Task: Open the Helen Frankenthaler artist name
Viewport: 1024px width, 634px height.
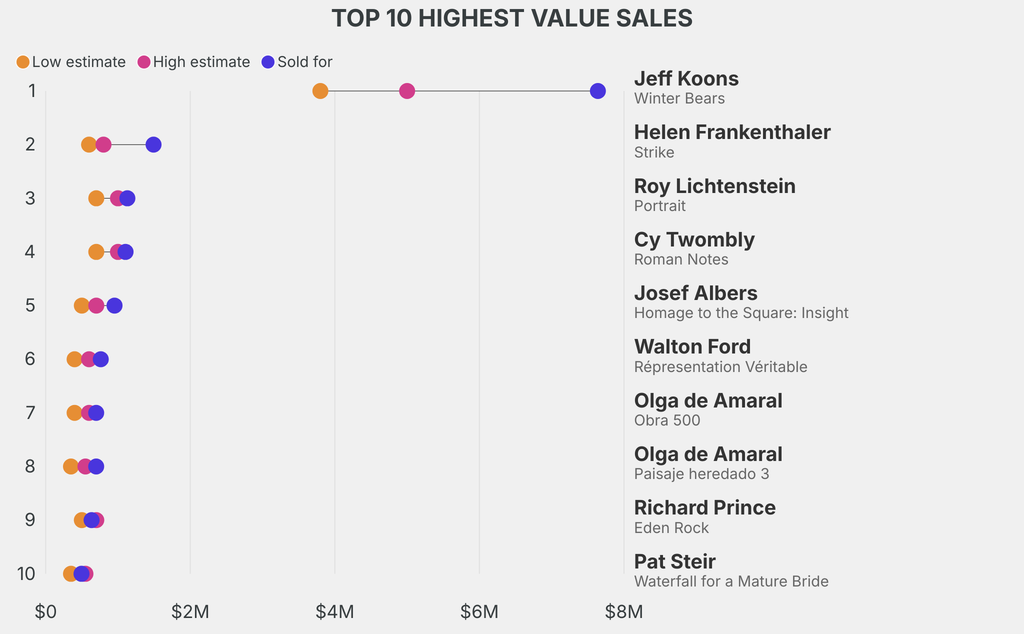Action: pos(732,132)
